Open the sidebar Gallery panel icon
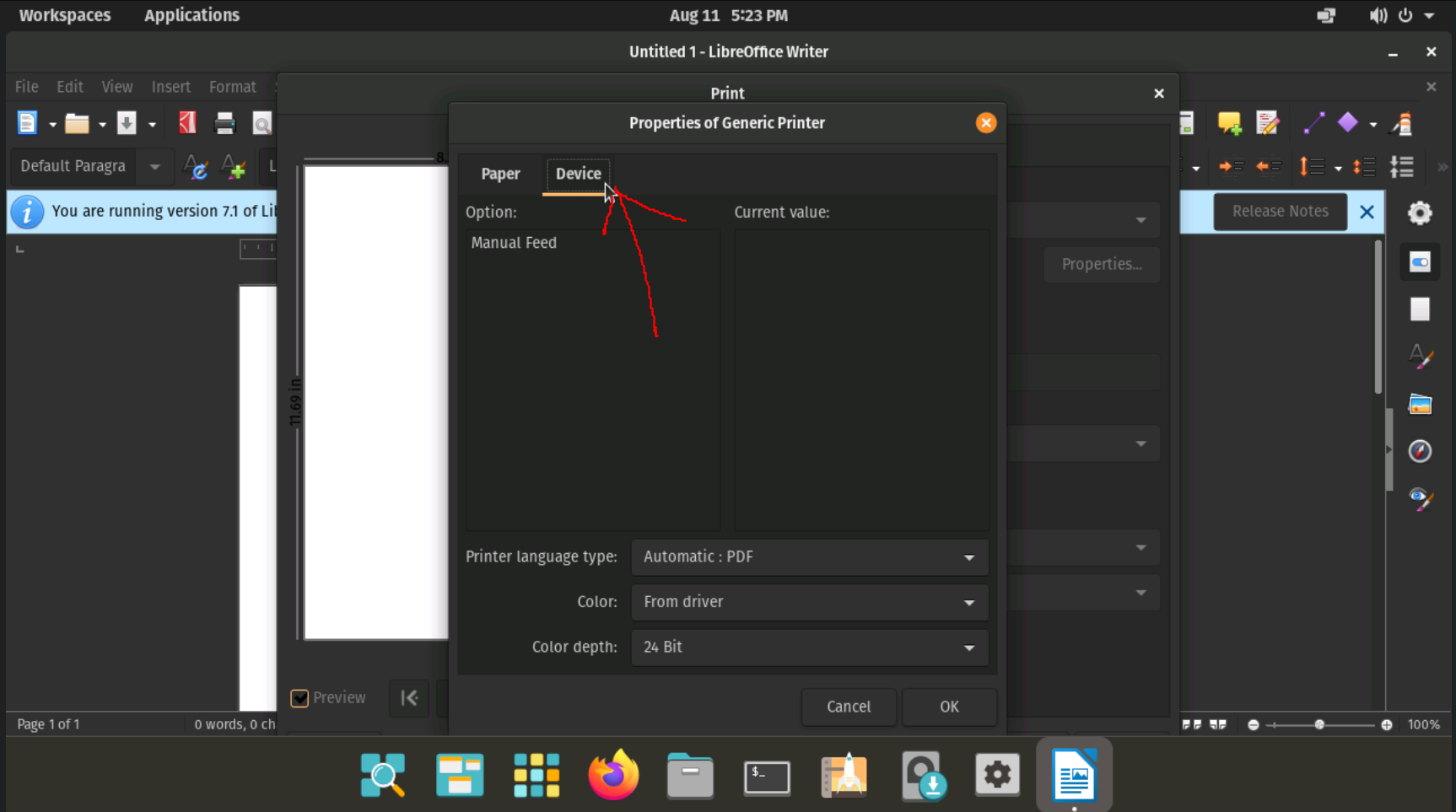The width and height of the screenshot is (1456, 812). [x=1420, y=405]
